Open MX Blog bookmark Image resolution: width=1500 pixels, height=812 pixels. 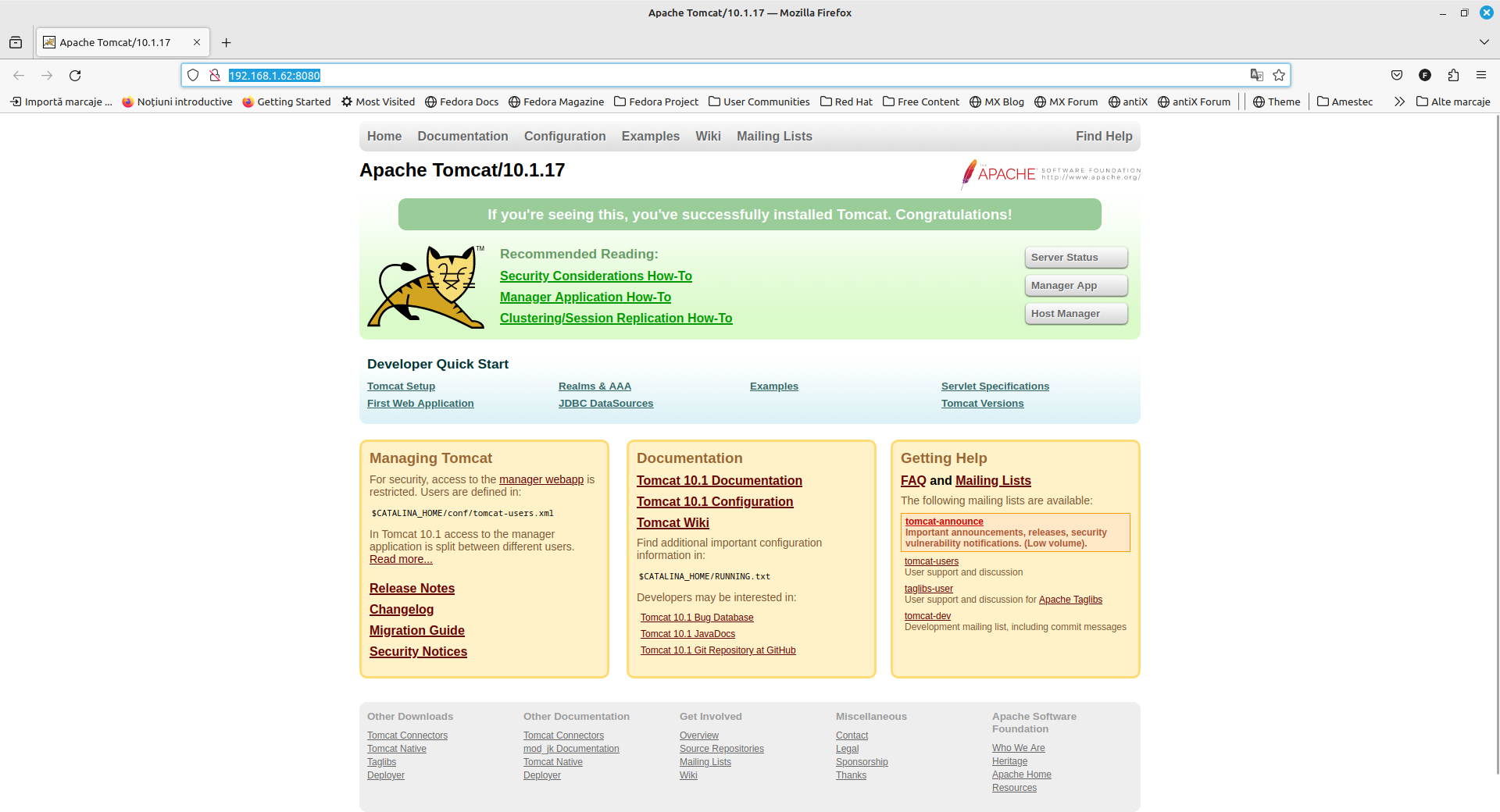click(997, 101)
